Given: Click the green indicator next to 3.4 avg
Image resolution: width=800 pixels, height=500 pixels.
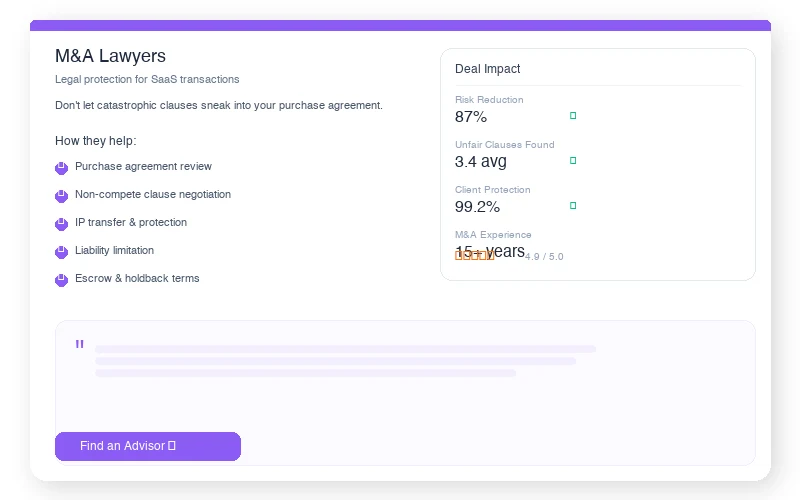Looking at the screenshot, I should click(x=573, y=161).
